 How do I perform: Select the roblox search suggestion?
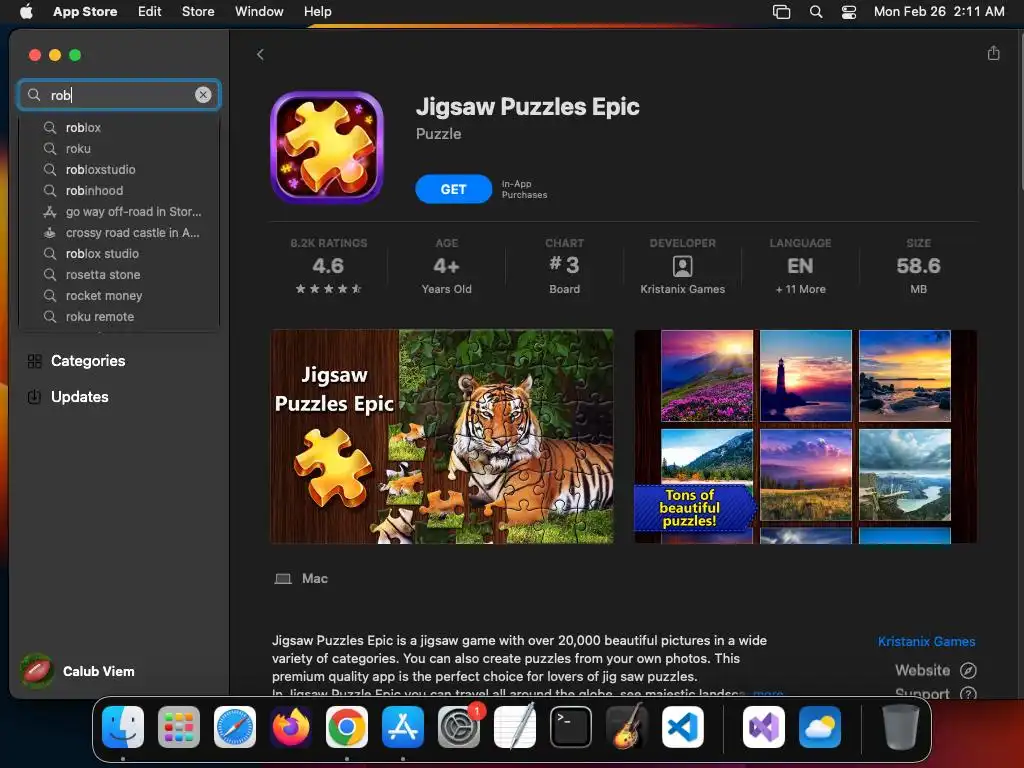point(119,127)
